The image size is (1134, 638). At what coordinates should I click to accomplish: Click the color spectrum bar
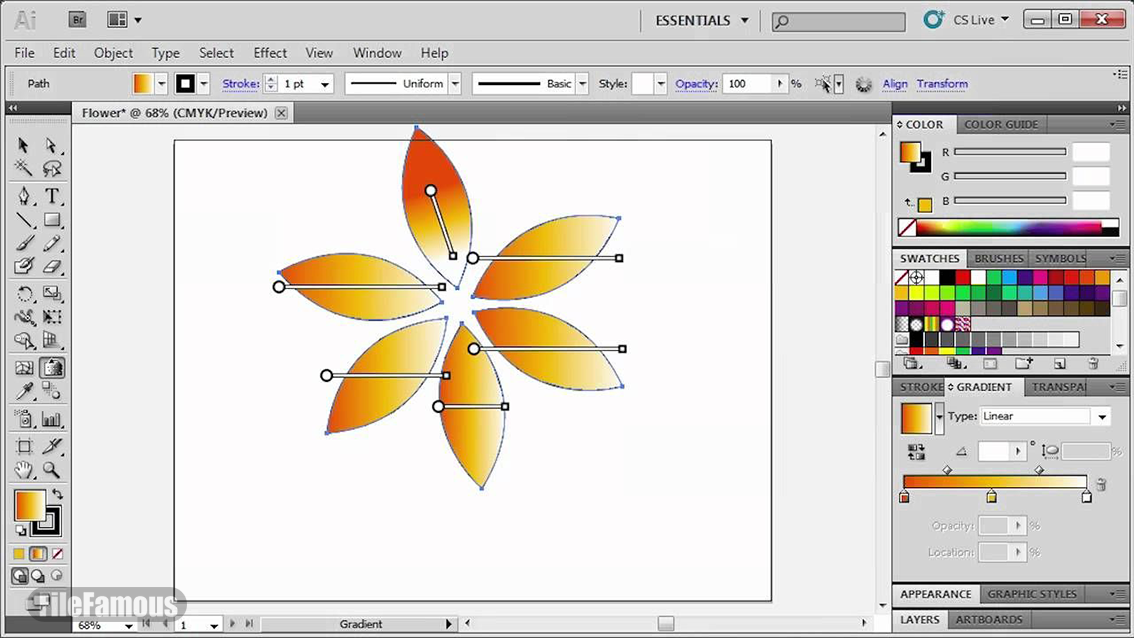click(x=1009, y=227)
